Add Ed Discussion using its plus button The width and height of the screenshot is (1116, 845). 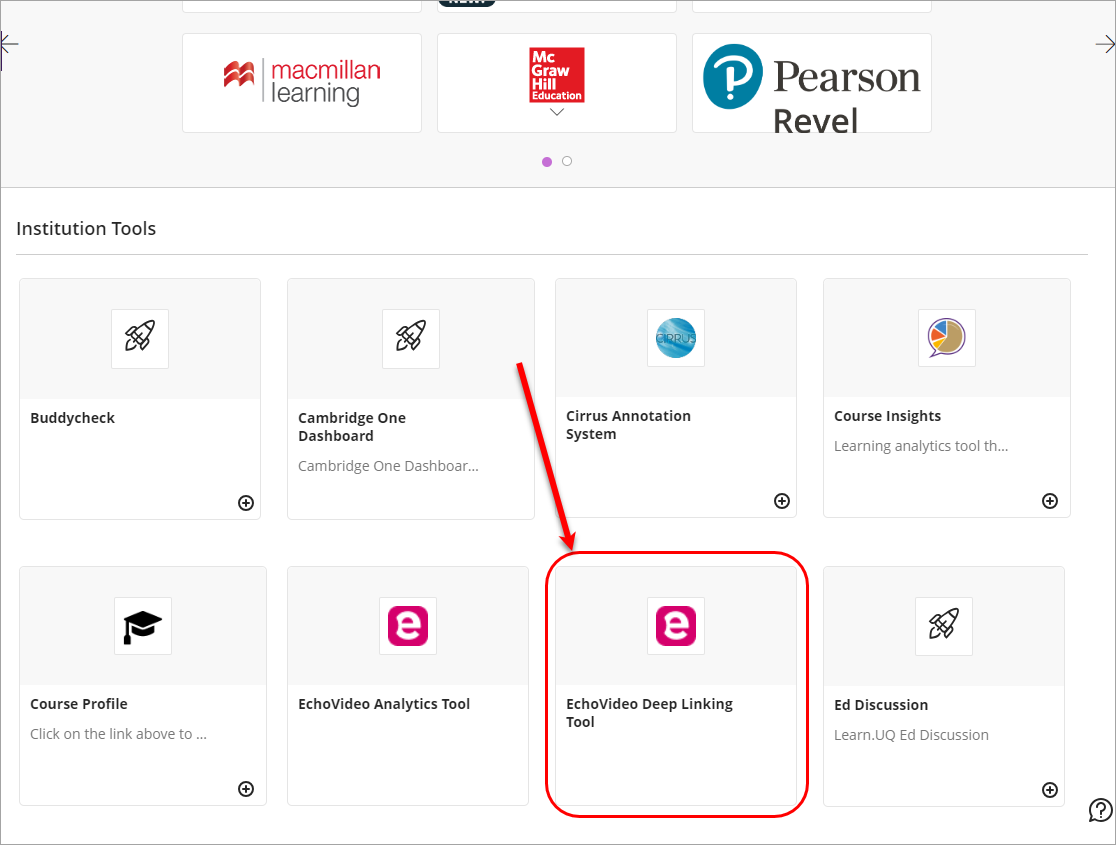pos(1050,790)
